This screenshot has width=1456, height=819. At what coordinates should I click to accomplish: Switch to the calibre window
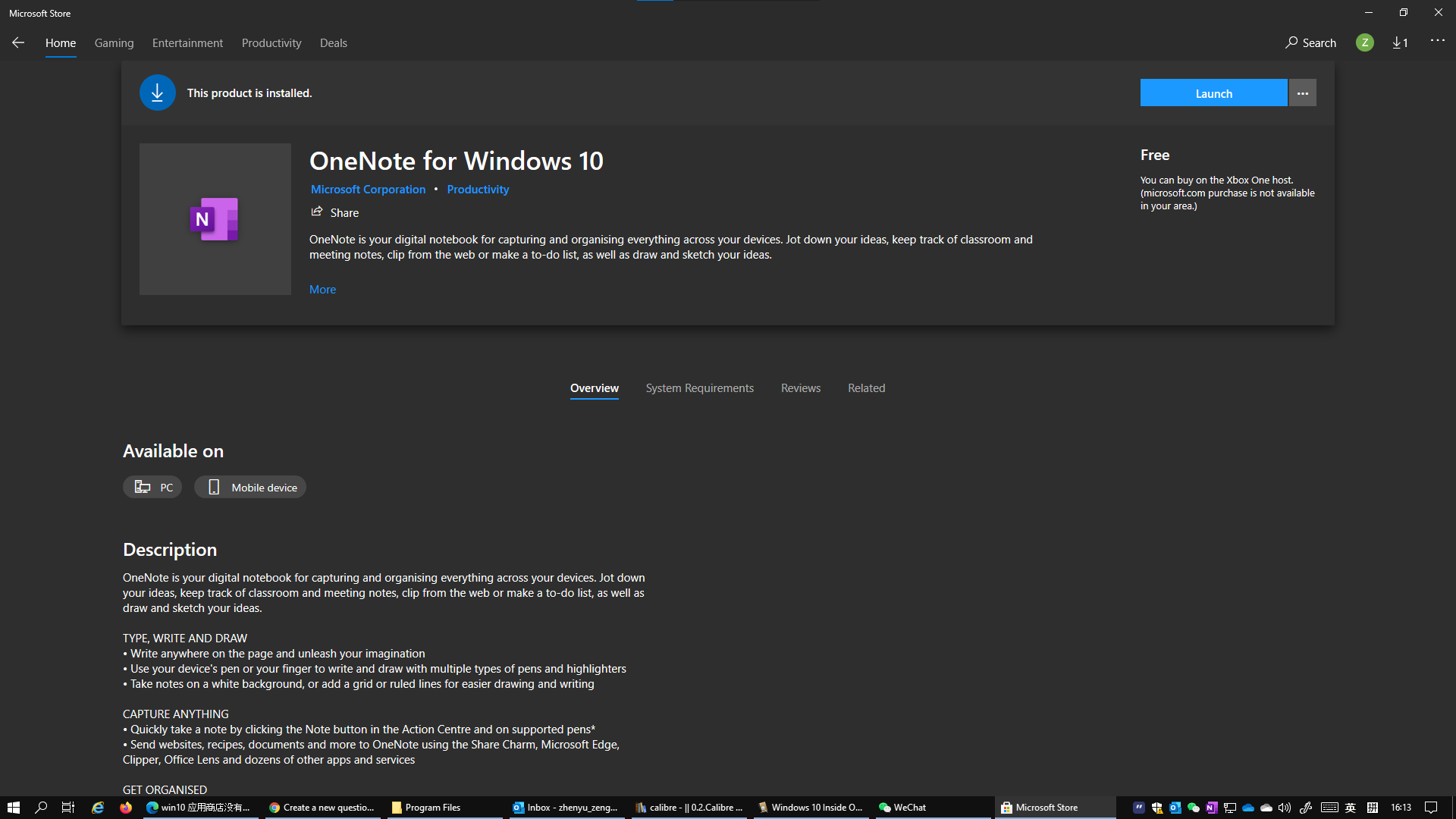pos(689,808)
